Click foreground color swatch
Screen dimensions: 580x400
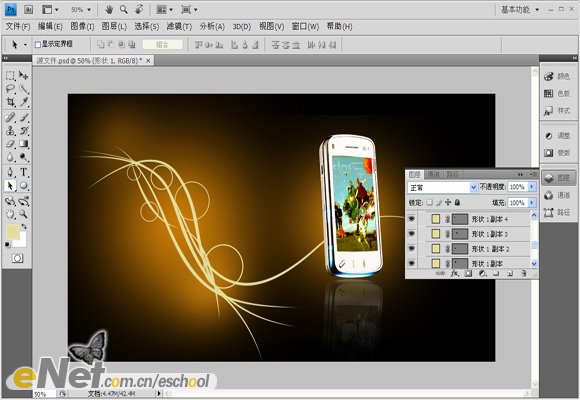12,232
